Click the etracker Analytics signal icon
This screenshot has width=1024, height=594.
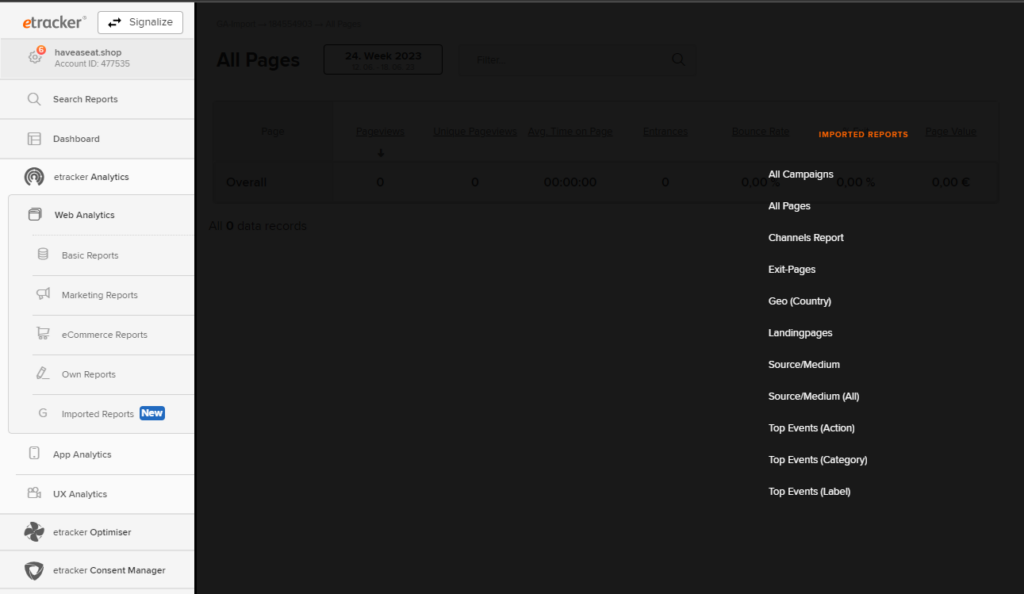point(34,177)
